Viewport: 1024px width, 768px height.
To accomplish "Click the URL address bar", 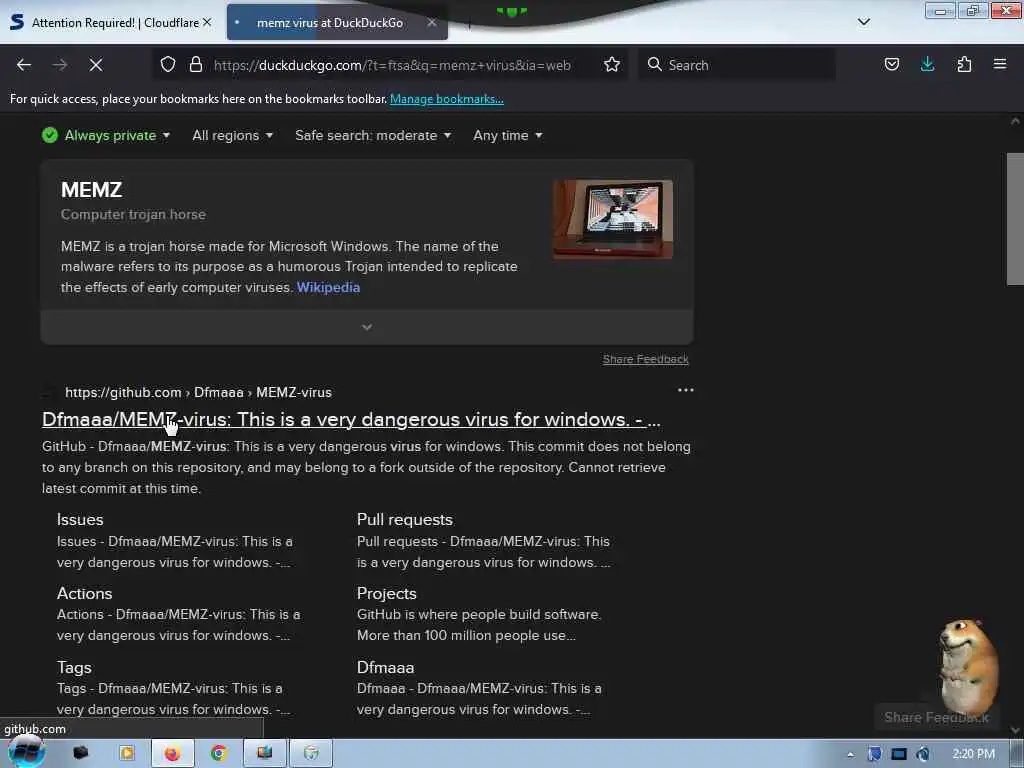I will 392,65.
